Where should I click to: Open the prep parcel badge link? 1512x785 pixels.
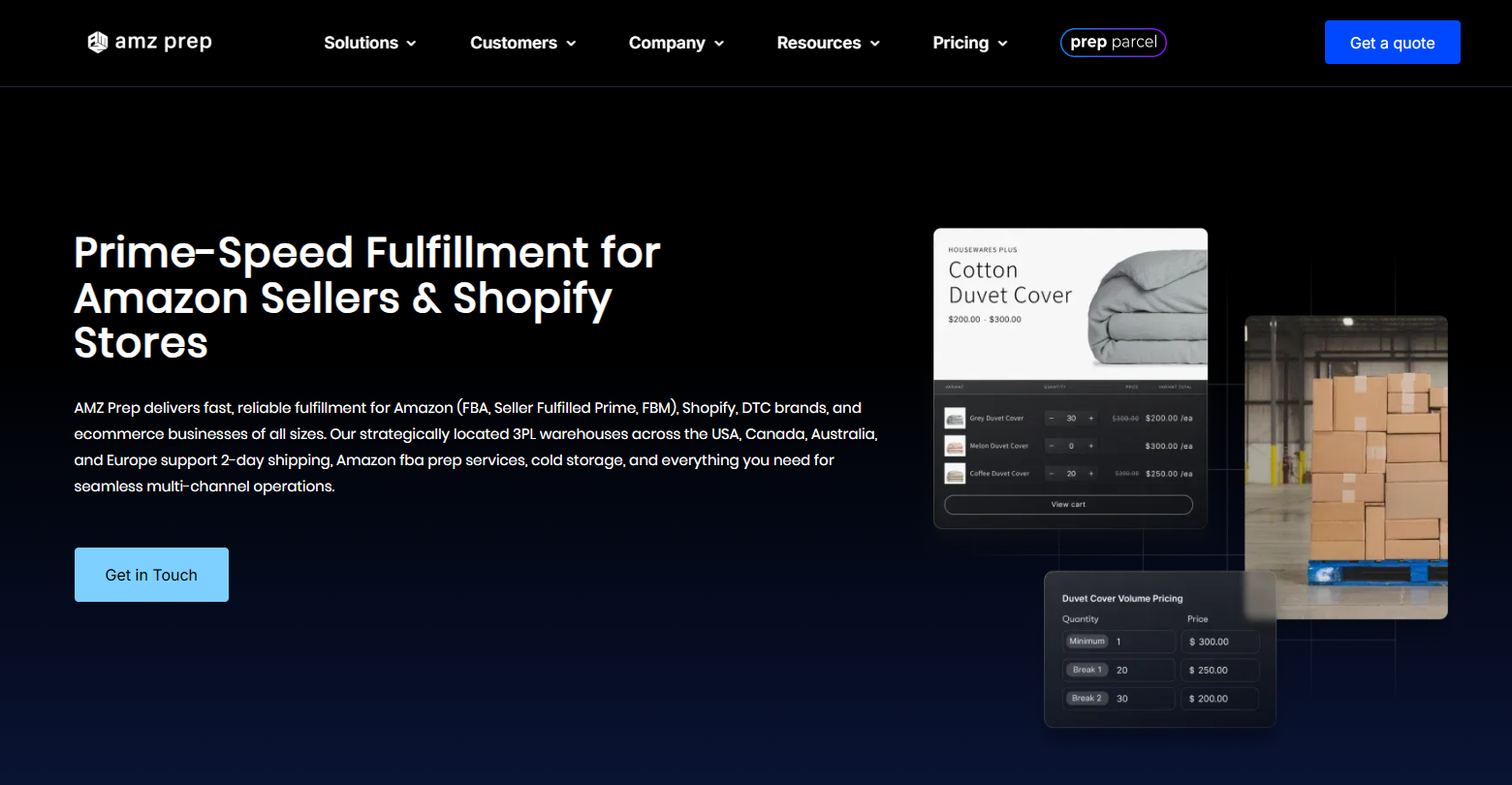1113,43
